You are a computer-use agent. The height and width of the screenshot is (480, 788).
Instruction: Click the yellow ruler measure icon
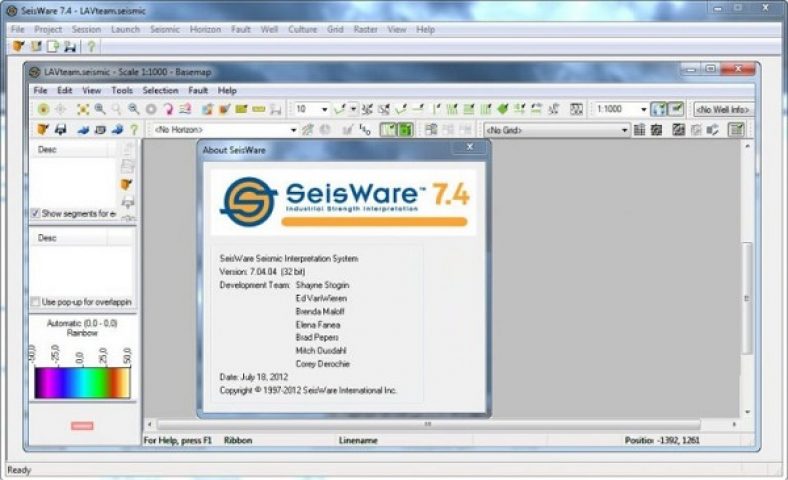(258, 109)
